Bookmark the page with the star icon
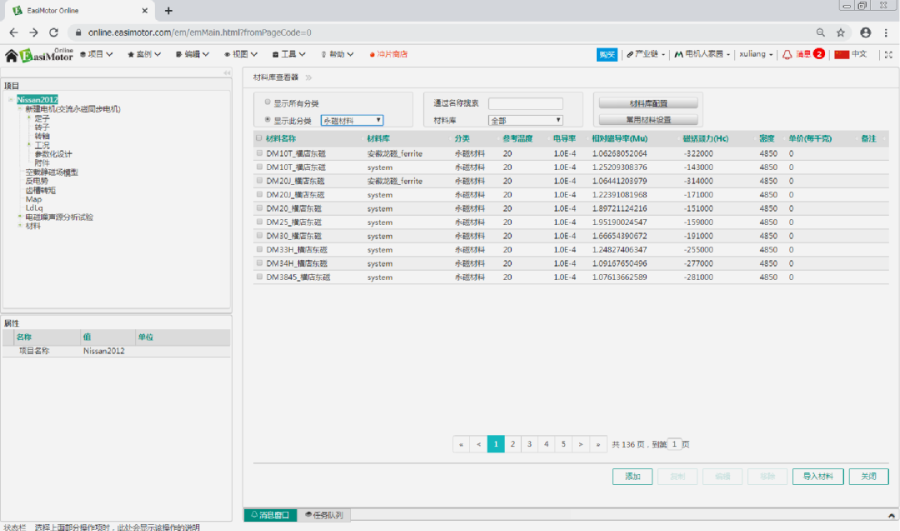Screen dimensions: 900x531 (840, 33)
